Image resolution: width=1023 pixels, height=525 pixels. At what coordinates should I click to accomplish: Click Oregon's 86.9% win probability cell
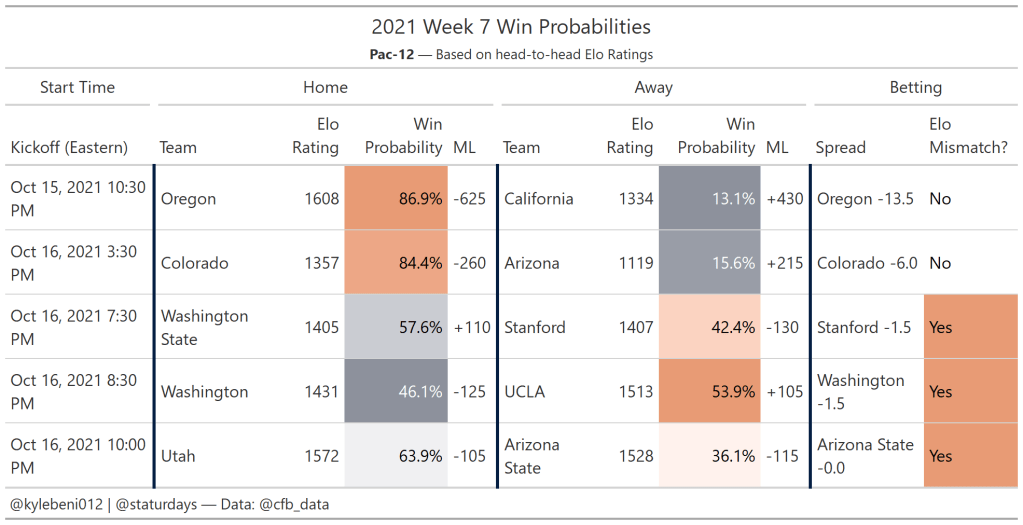coord(395,199)
